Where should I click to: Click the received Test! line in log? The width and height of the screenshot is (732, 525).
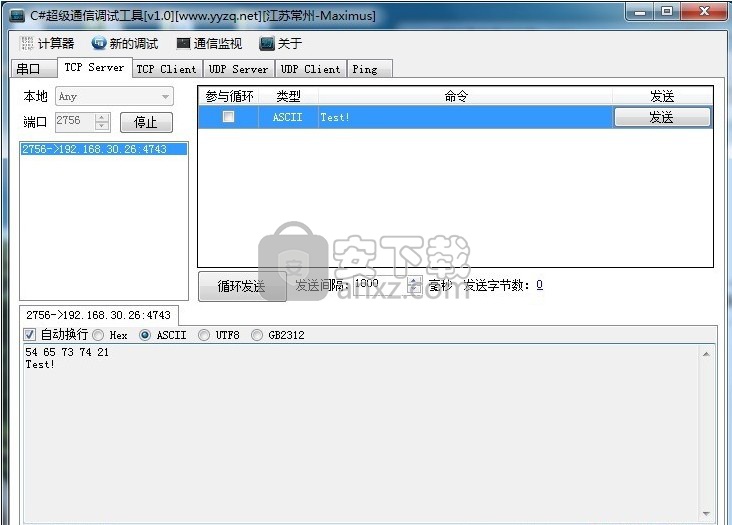pos(40,364)
